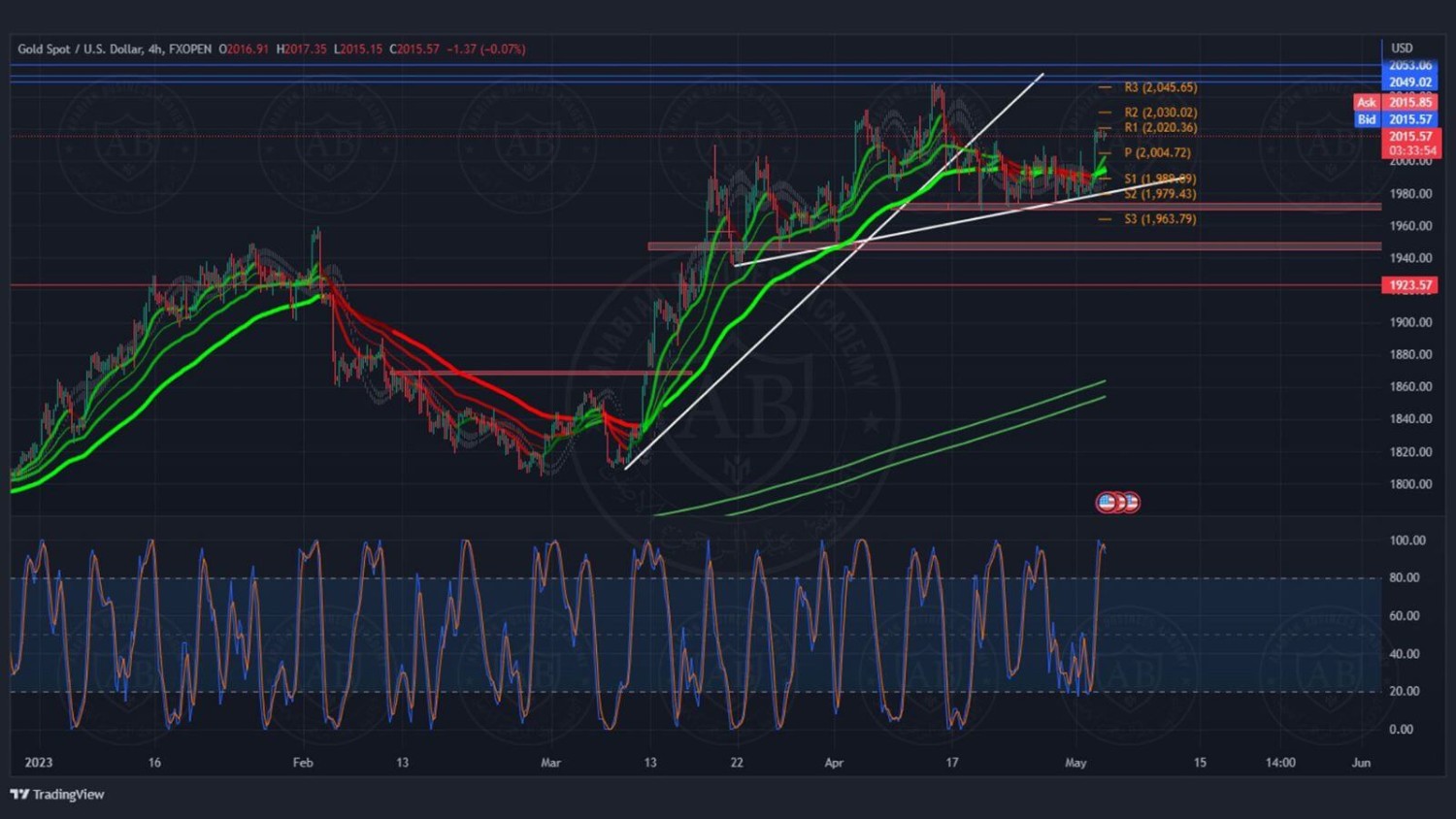Viewport: 1456px width, 819px height.
Task: Click the 2023 label on the time axis
Action: [x=39, y=763]
